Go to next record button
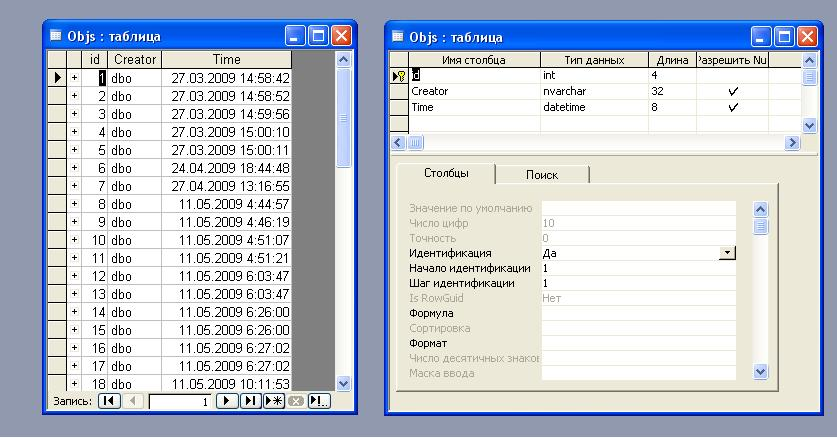This screenshot has height=438, width=837. tap(226, 401)
